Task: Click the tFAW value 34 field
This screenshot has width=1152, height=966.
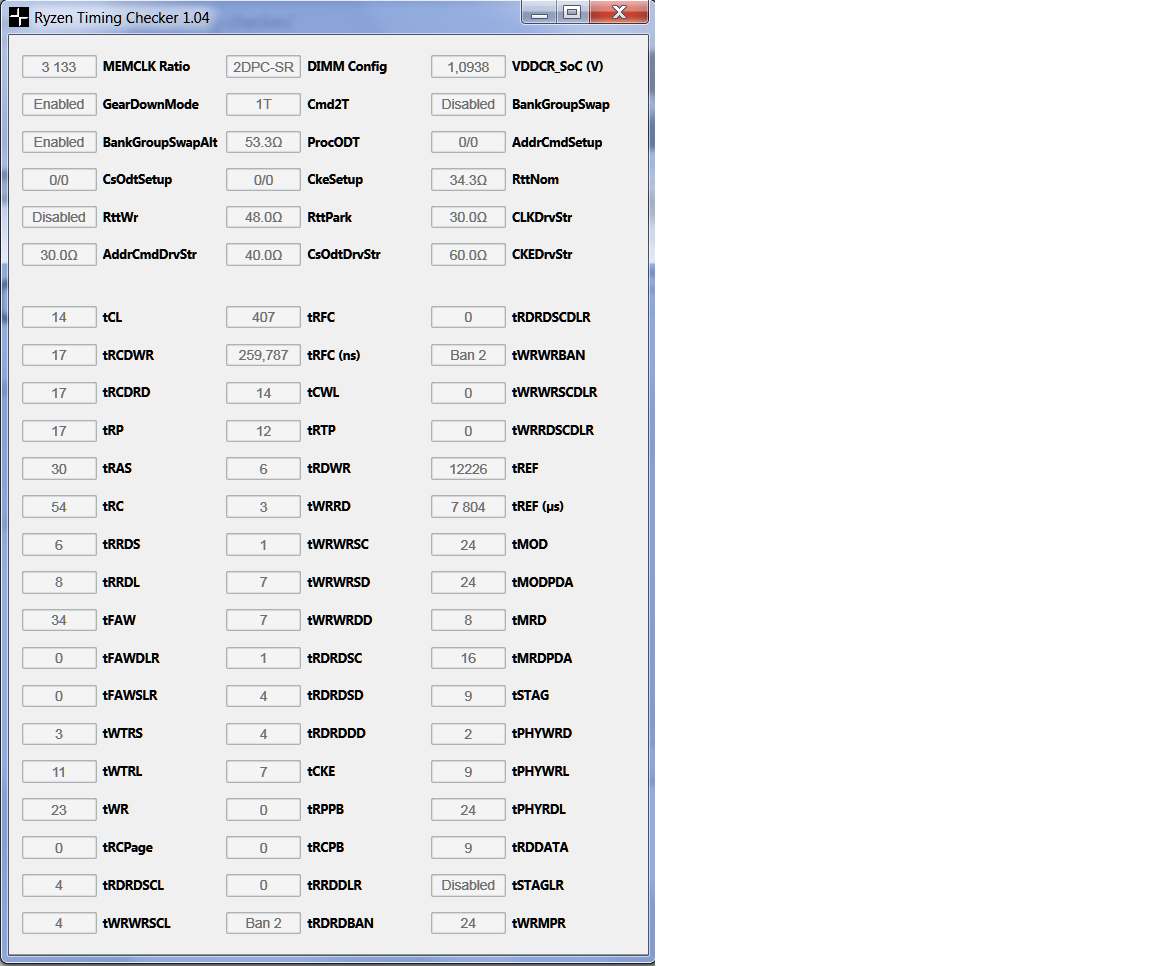Action: click(x=59, y=621)
